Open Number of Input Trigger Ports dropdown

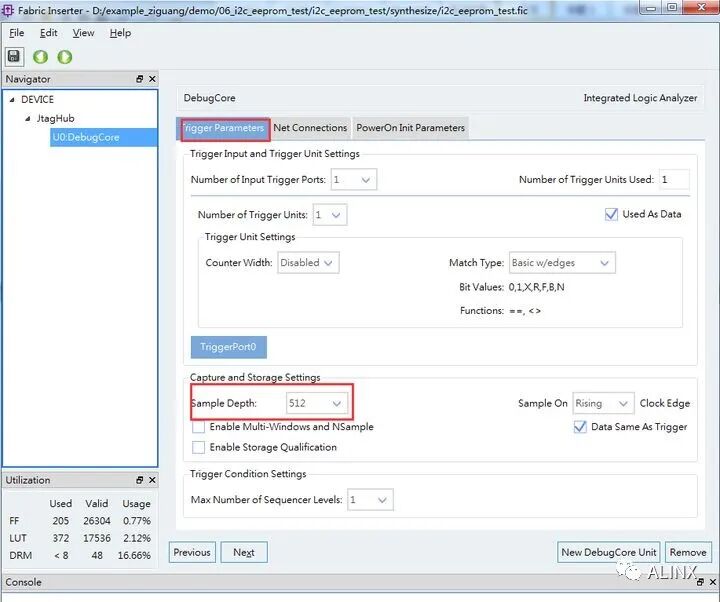[354, 180]
